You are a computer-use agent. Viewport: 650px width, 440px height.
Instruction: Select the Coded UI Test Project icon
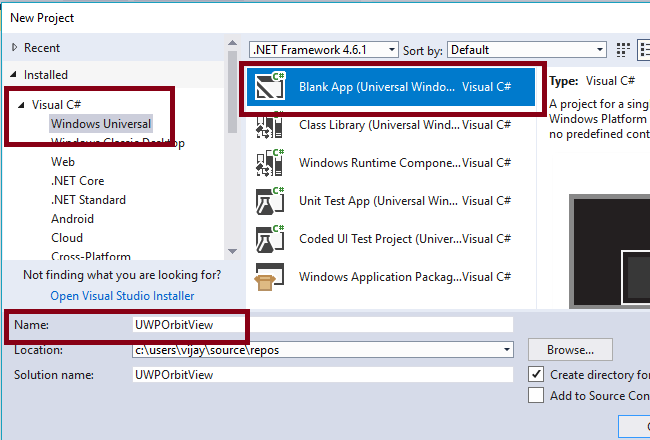(270, 239)
